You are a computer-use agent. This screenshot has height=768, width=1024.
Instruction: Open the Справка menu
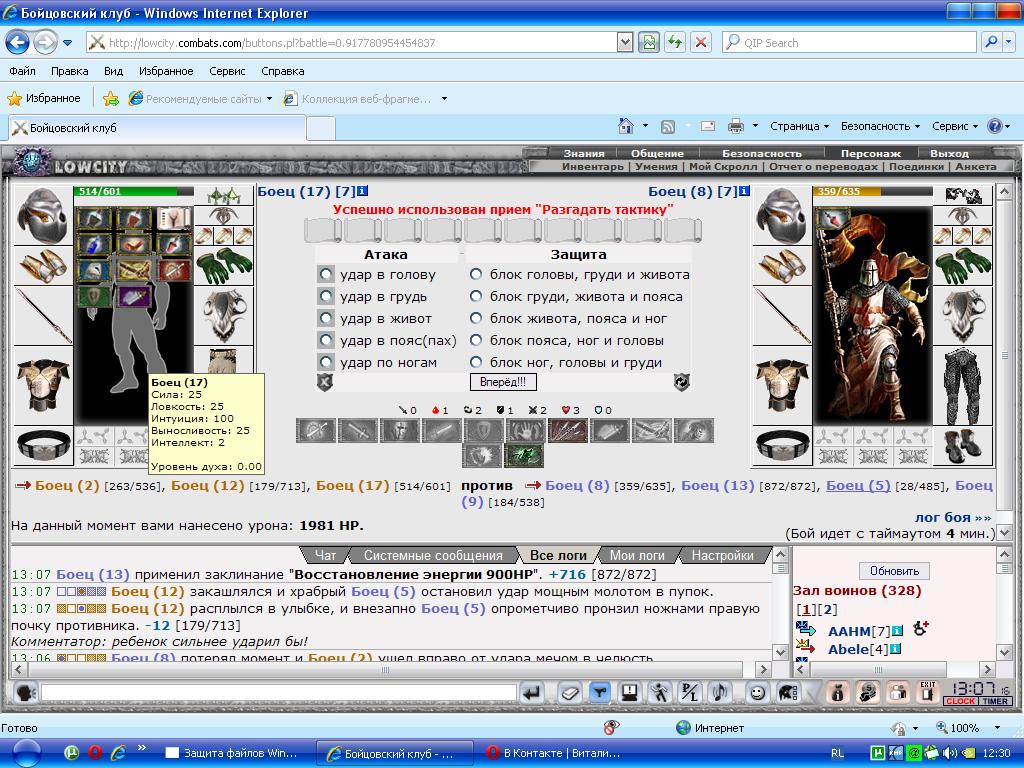282,71
